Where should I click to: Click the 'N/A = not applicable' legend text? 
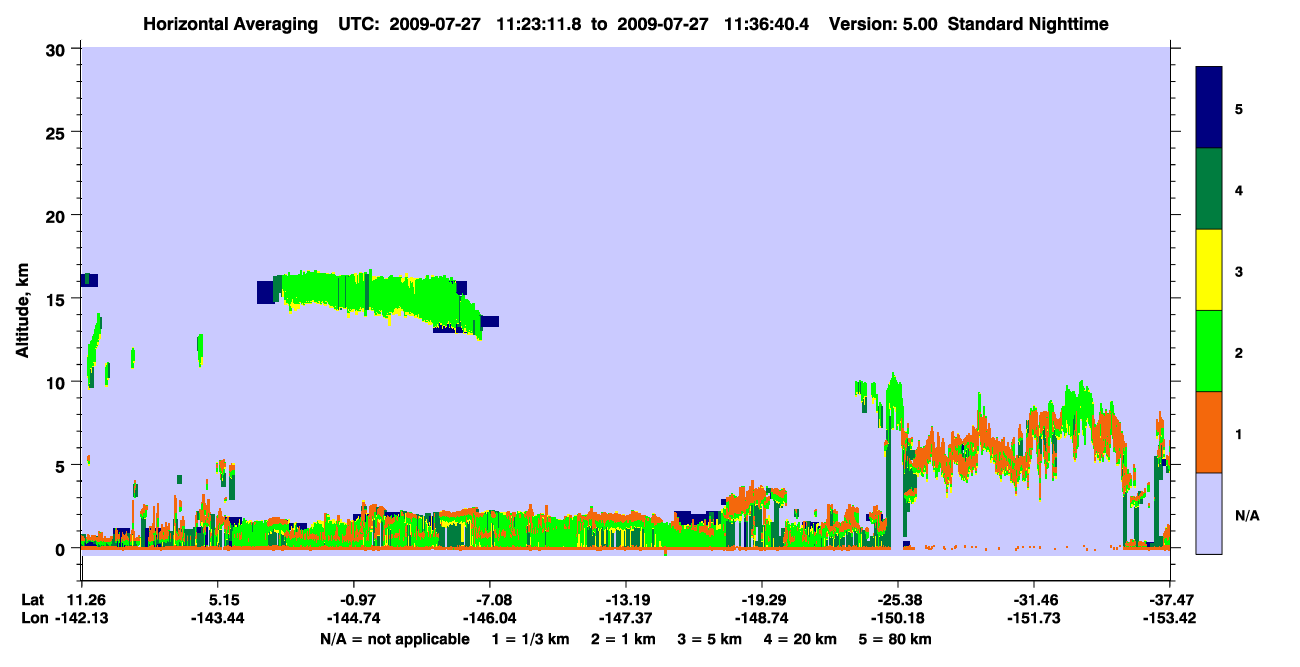click(x=394, y=639)
